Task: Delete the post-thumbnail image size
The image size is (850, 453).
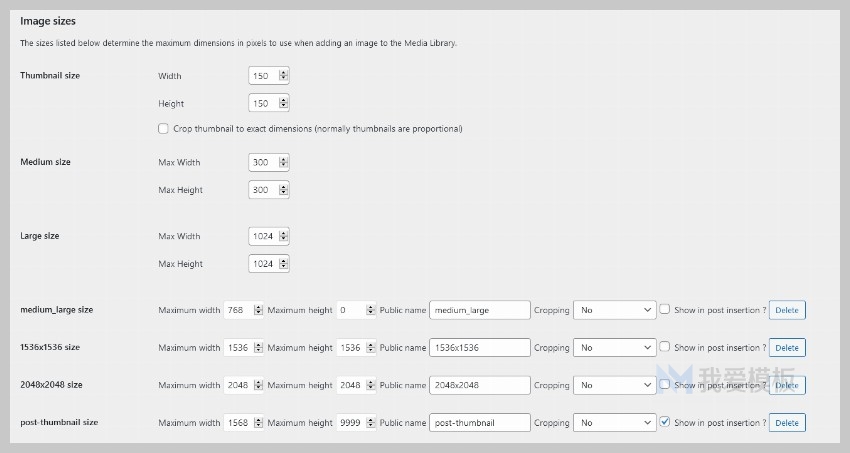Action: 787,423
